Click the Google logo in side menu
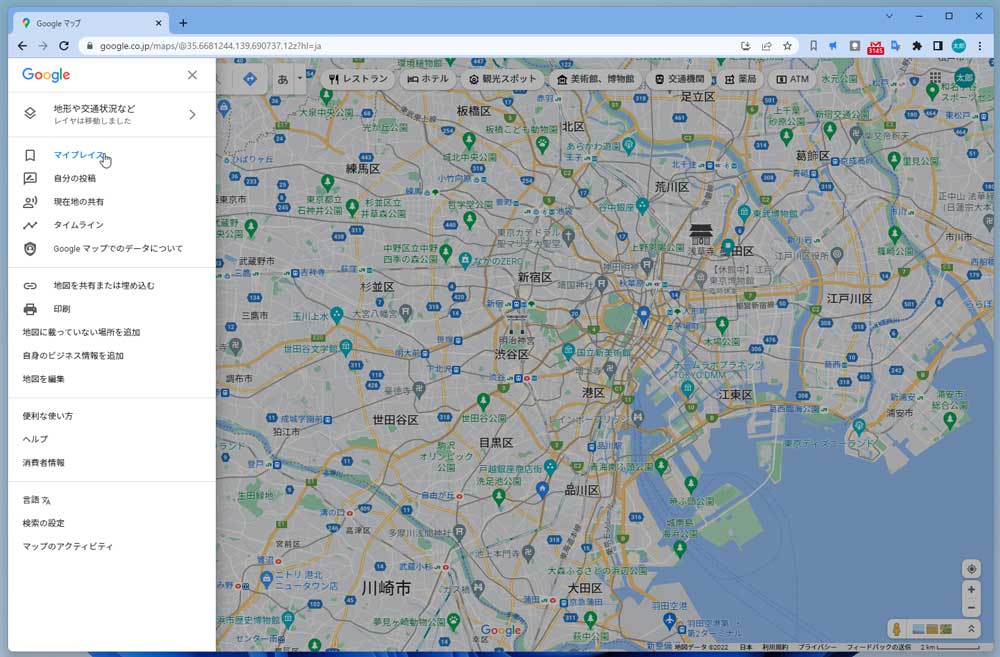1000x657 pixels. click(x=46, y=75)
